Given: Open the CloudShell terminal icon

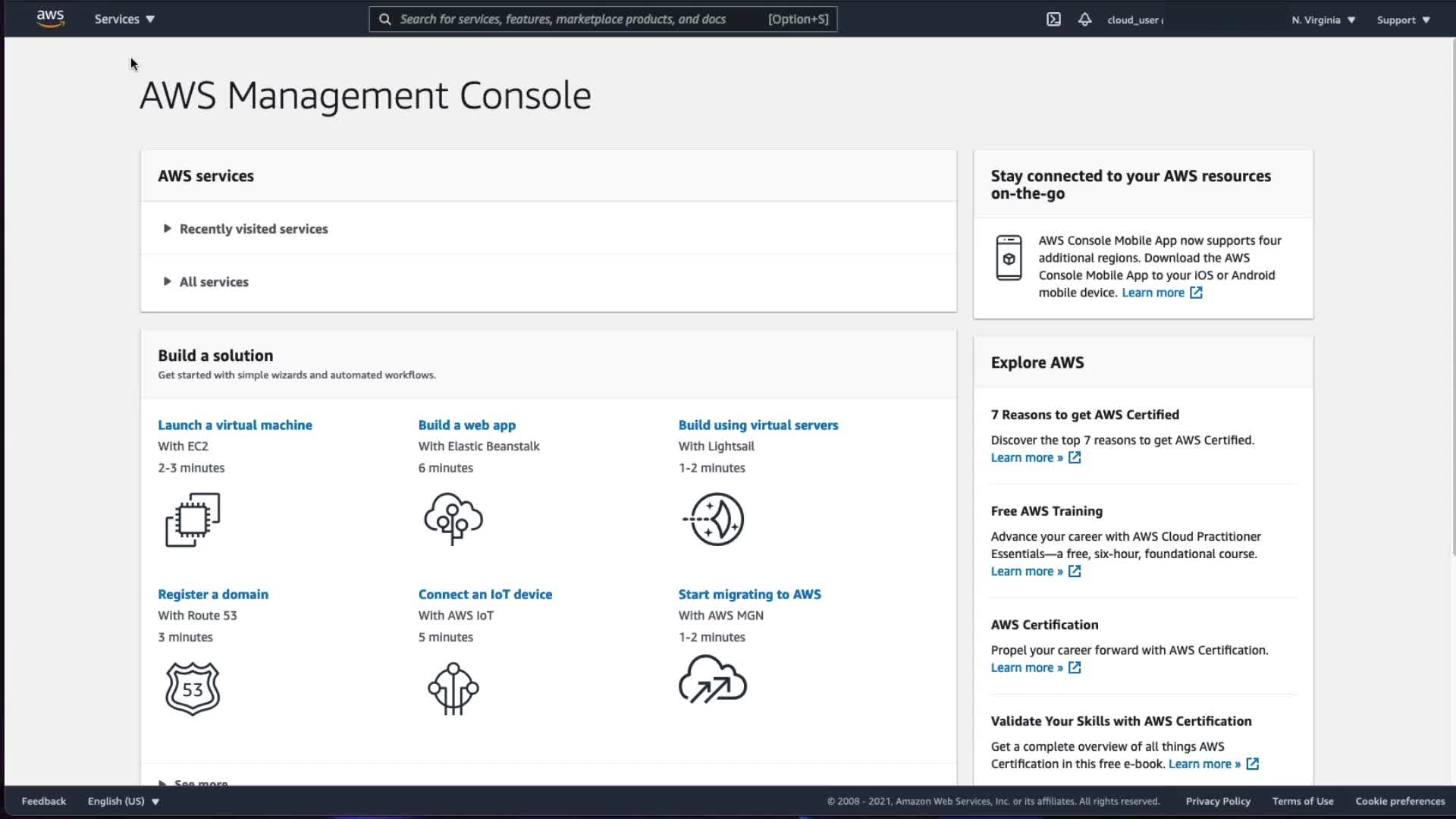Looking at the screenshot, I should point(1053,20).
